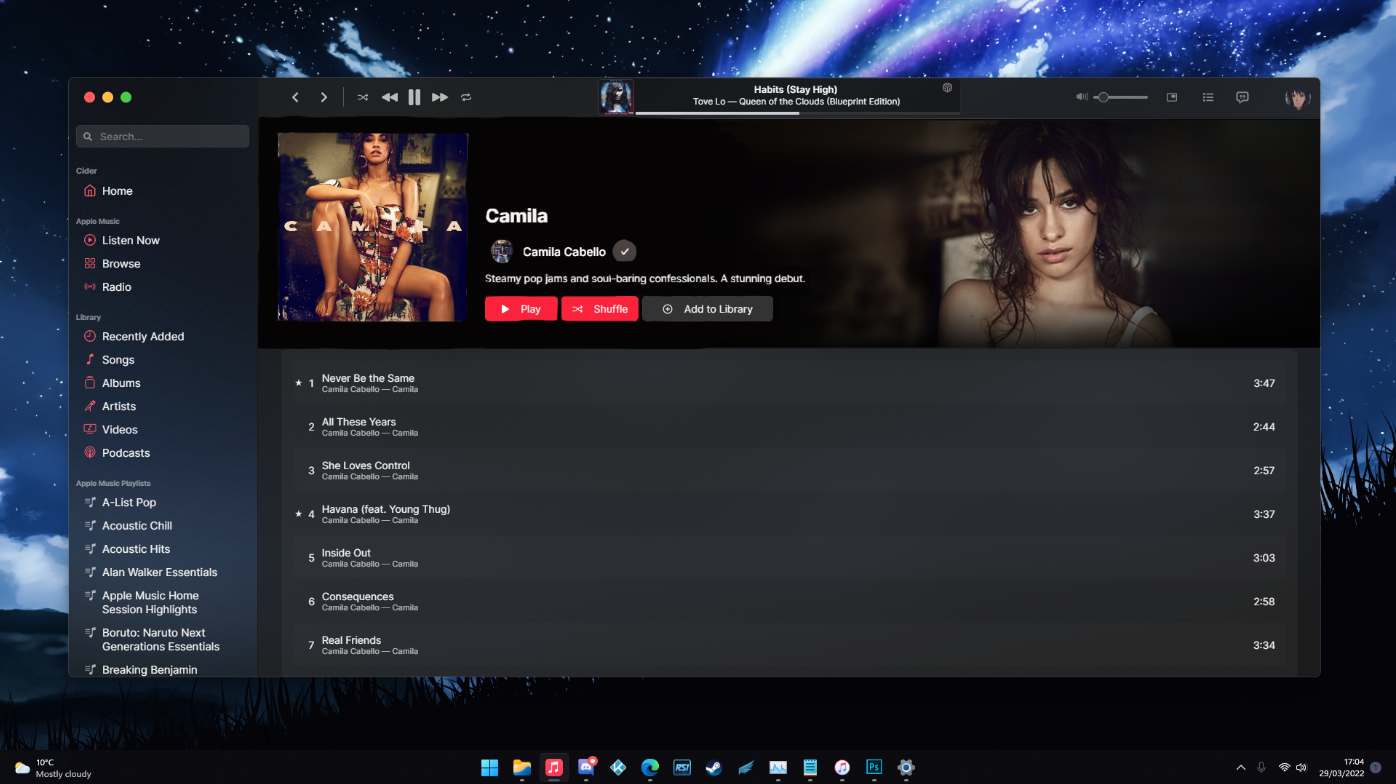Play the Camila album
Screen dimensions: 1396x784
[520, 308]
